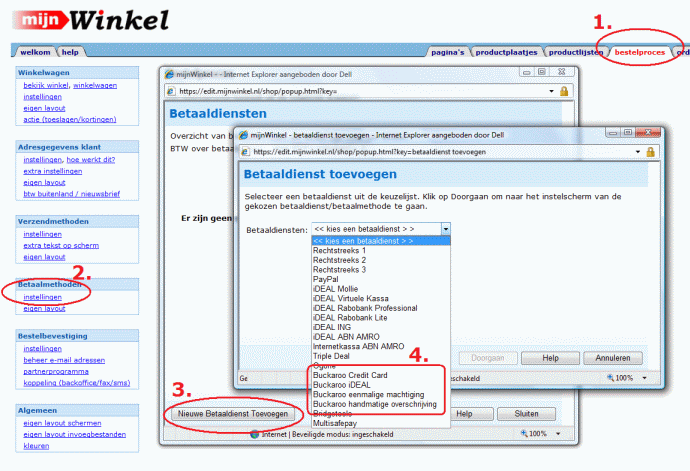This screenshot has height=471, width=690.
Task: Open btw buitenland / nieuwsbrief link
Action: coord(72,194)
